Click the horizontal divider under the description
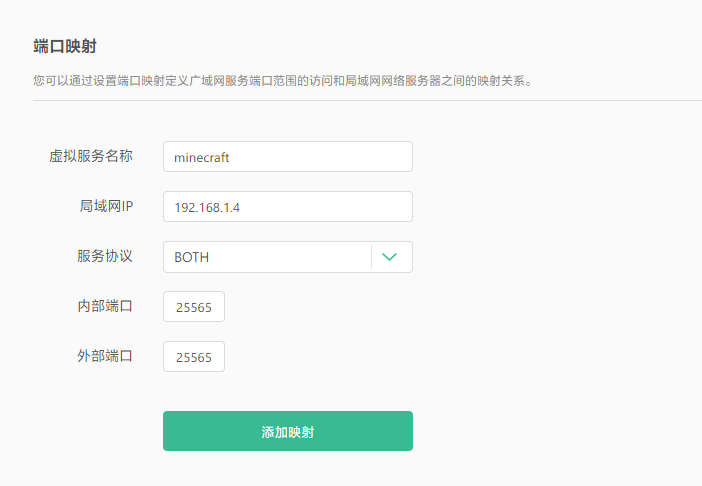Screen dimensions: 702x486 click(367, 101)
